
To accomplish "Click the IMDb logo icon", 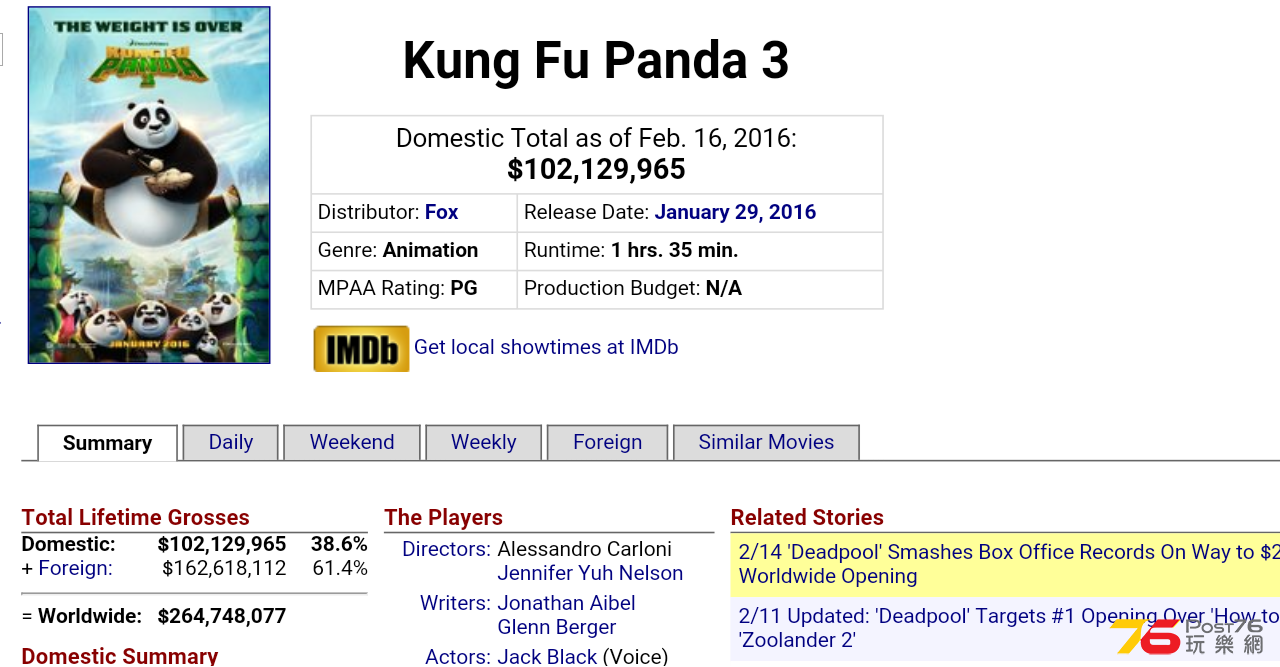I will click(x=361, y=348).
